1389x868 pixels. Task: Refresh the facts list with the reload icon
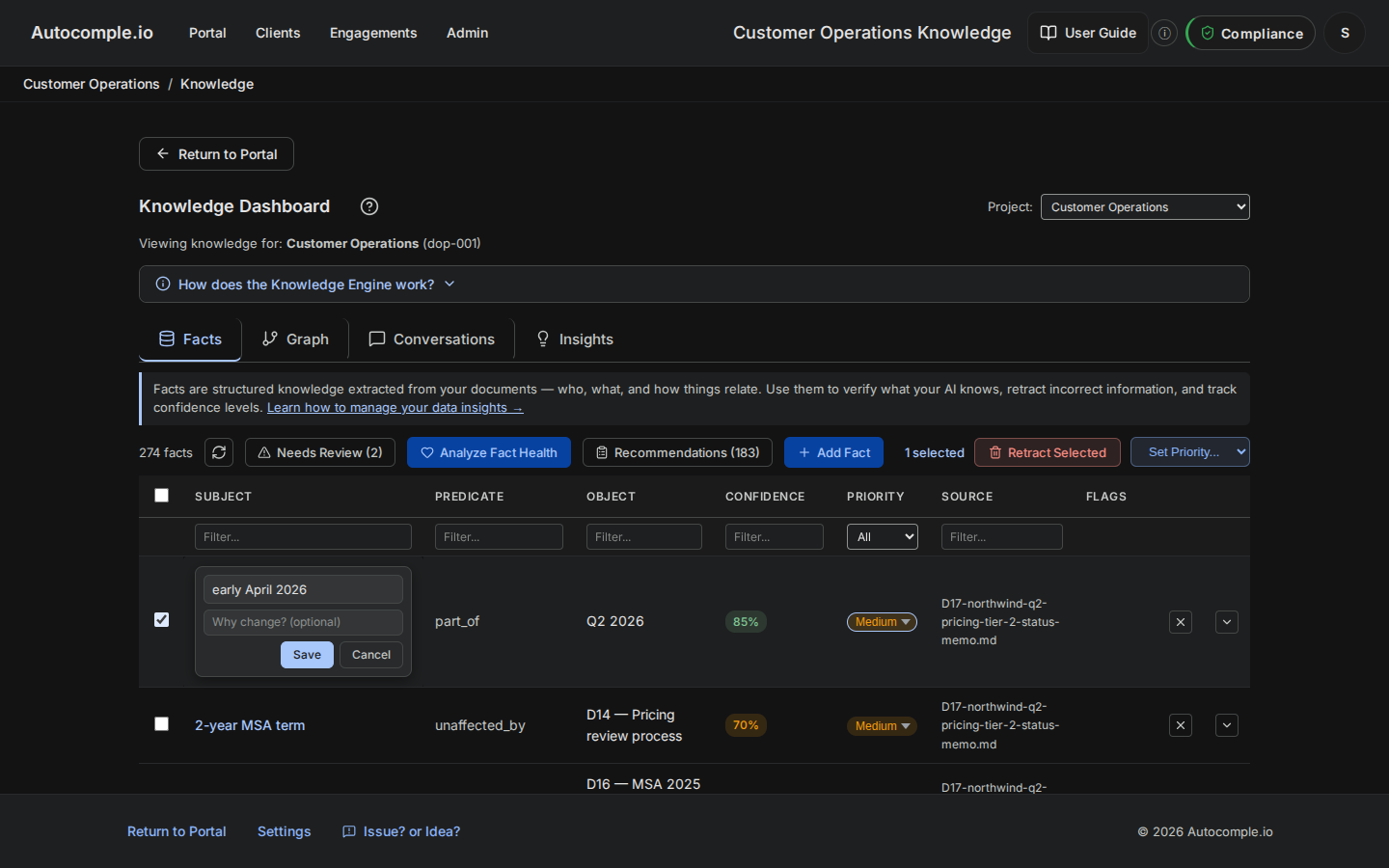(219, 452)
